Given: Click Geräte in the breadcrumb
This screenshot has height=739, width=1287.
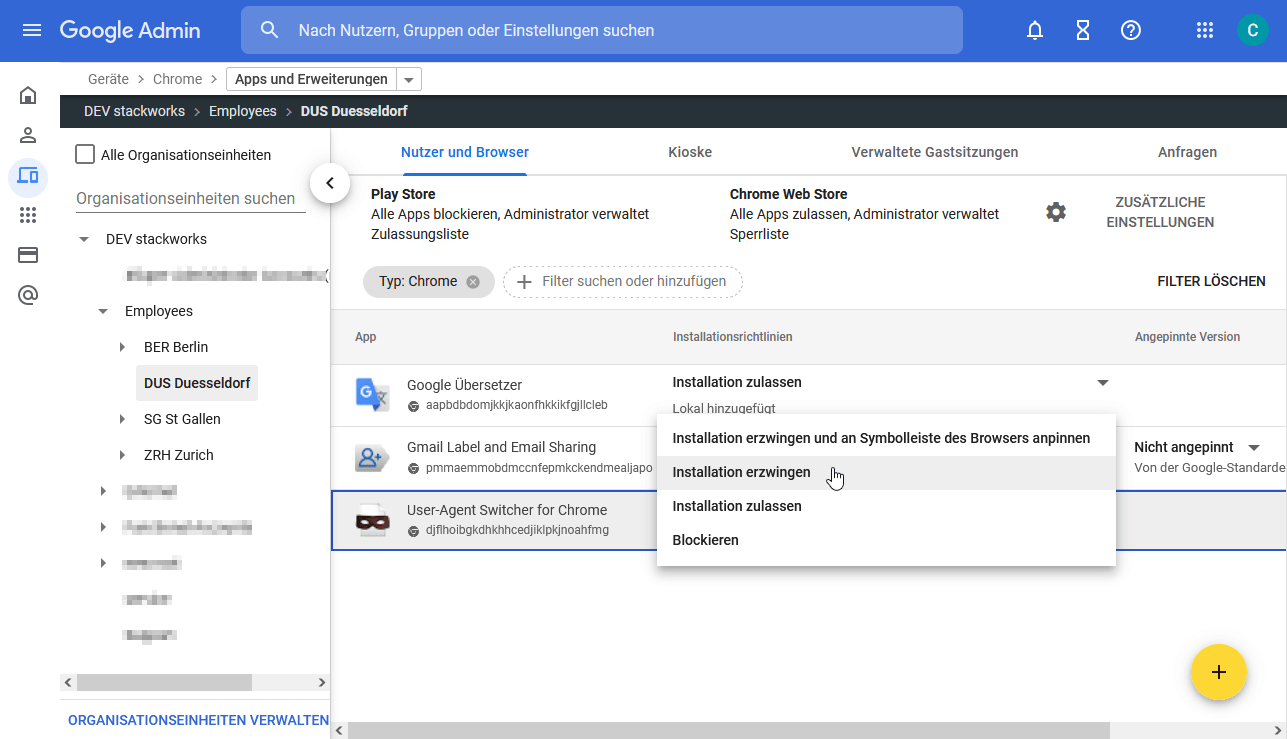Looking at the screenshot, I should [x=108, y=79].
